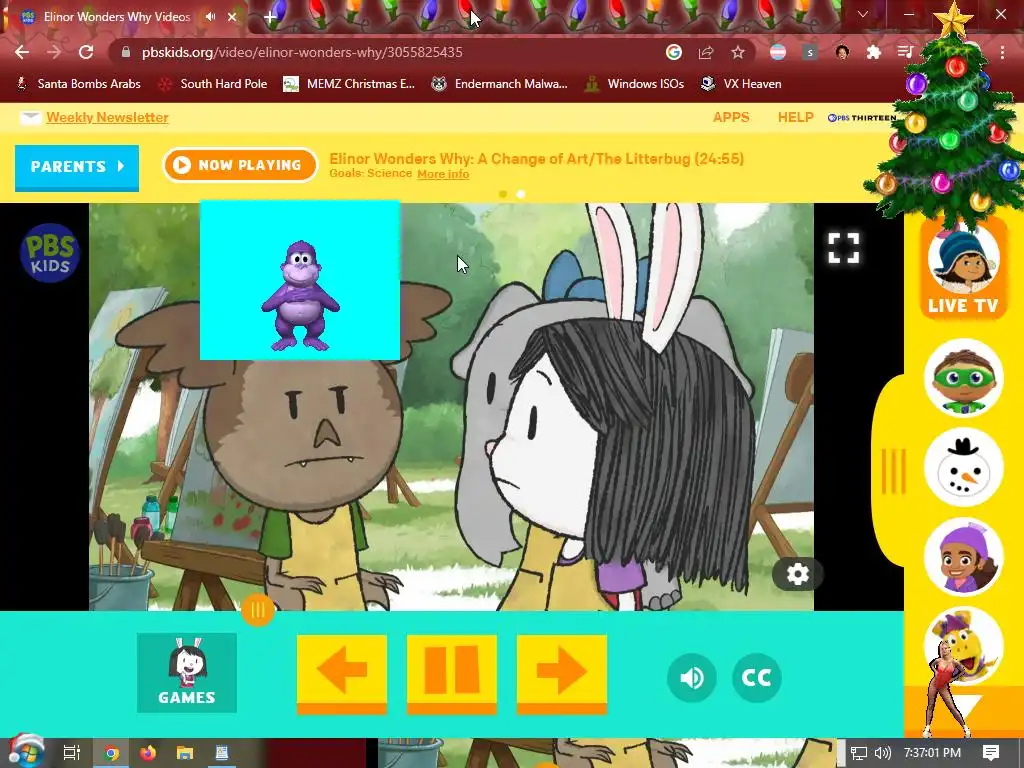Open the HELP menu item
This screenshot has width=1024, height=768.
pos(795,118)
